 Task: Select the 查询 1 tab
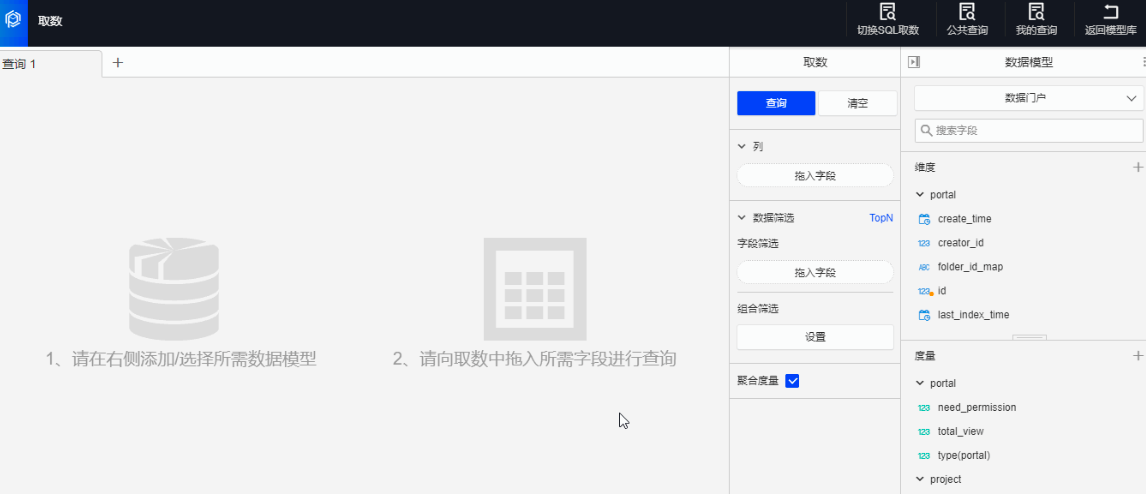pos(50,64)
